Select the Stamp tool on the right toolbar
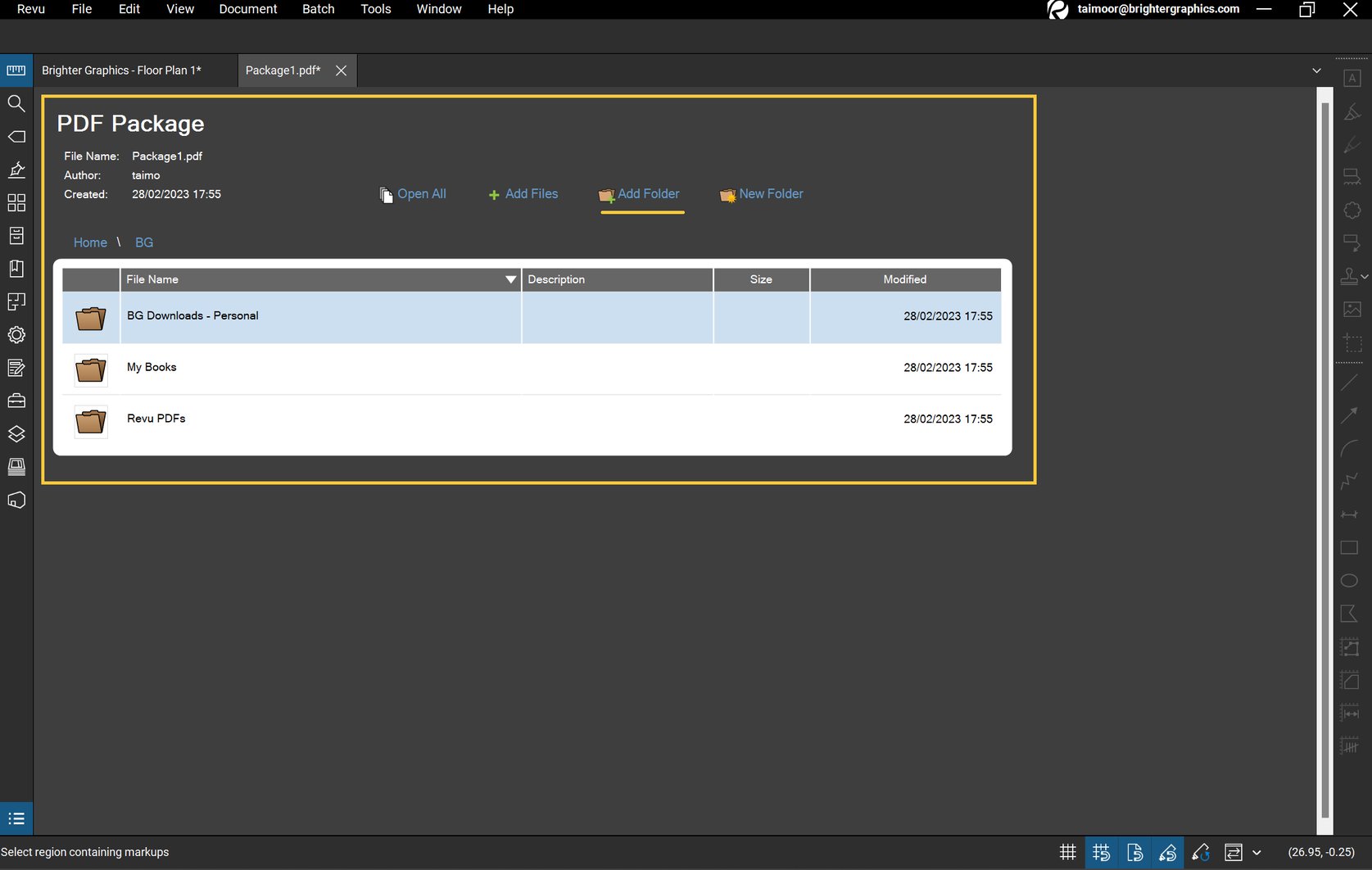The height and width of the screenshot is (870, 1372). 1350,276
